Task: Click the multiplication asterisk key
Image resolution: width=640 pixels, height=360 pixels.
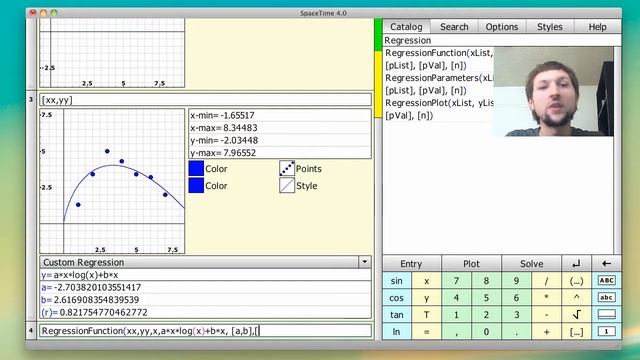Action: tap(546, 298)
